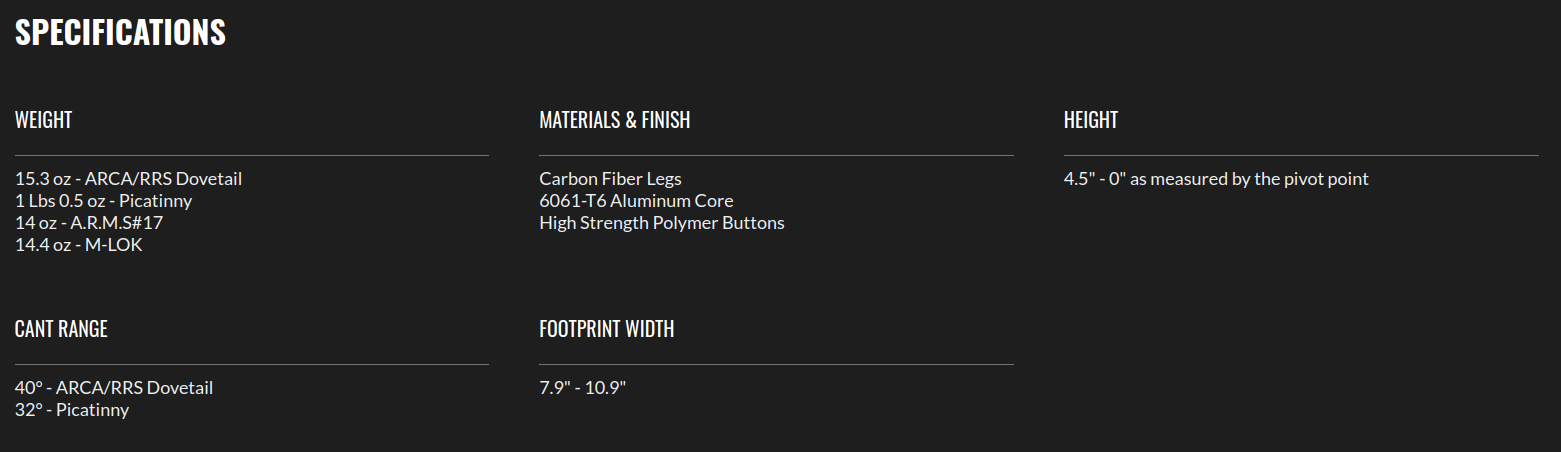Click the 15.3 oz ARCA/RRS Dovetail weight line
The width and height of the screenshot is (1561, 452).
(x=128, y=179)
